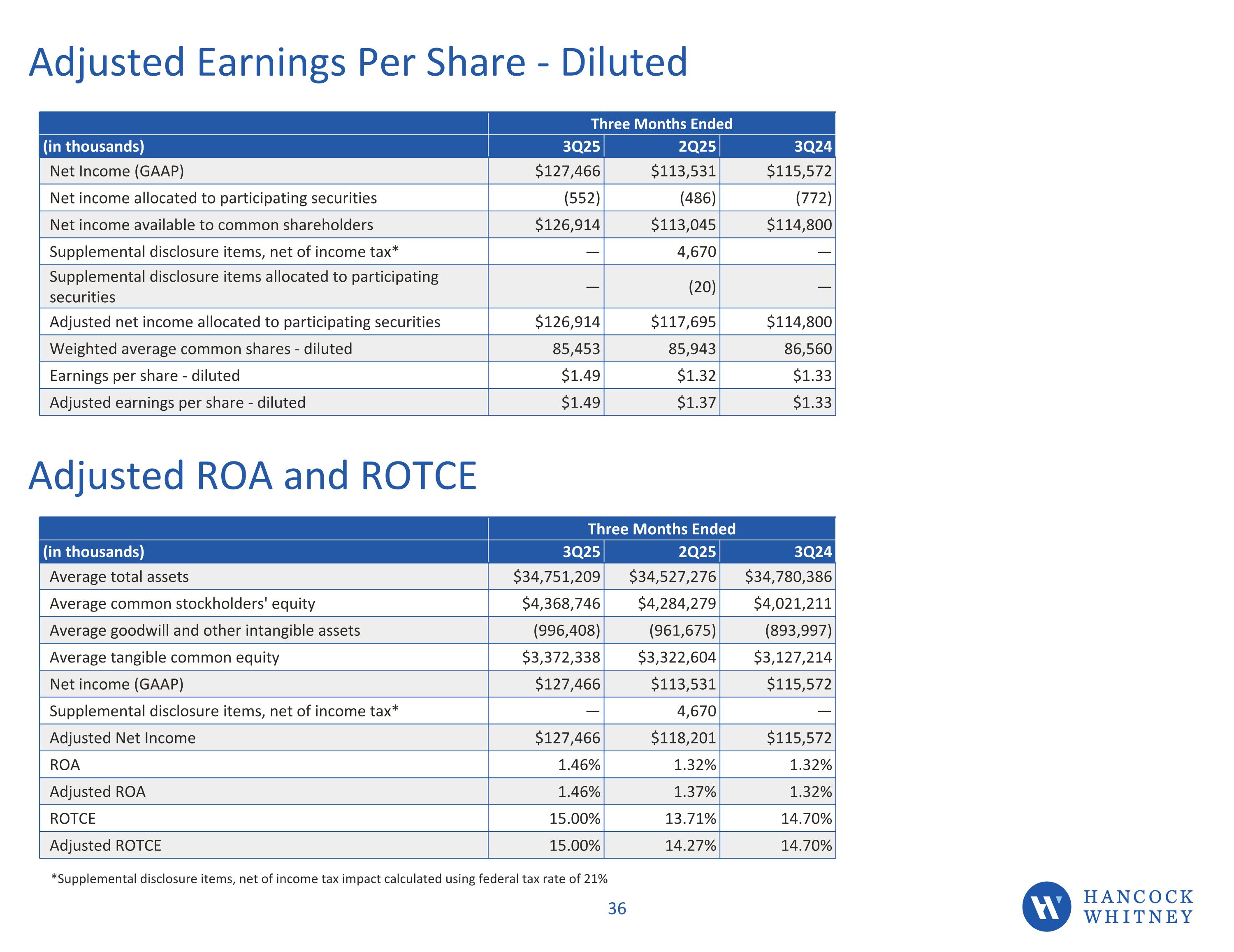
Task: Click the Adjusted ROA and ROTCE heading
Action: pyautogui.click(x=253, y=476)
